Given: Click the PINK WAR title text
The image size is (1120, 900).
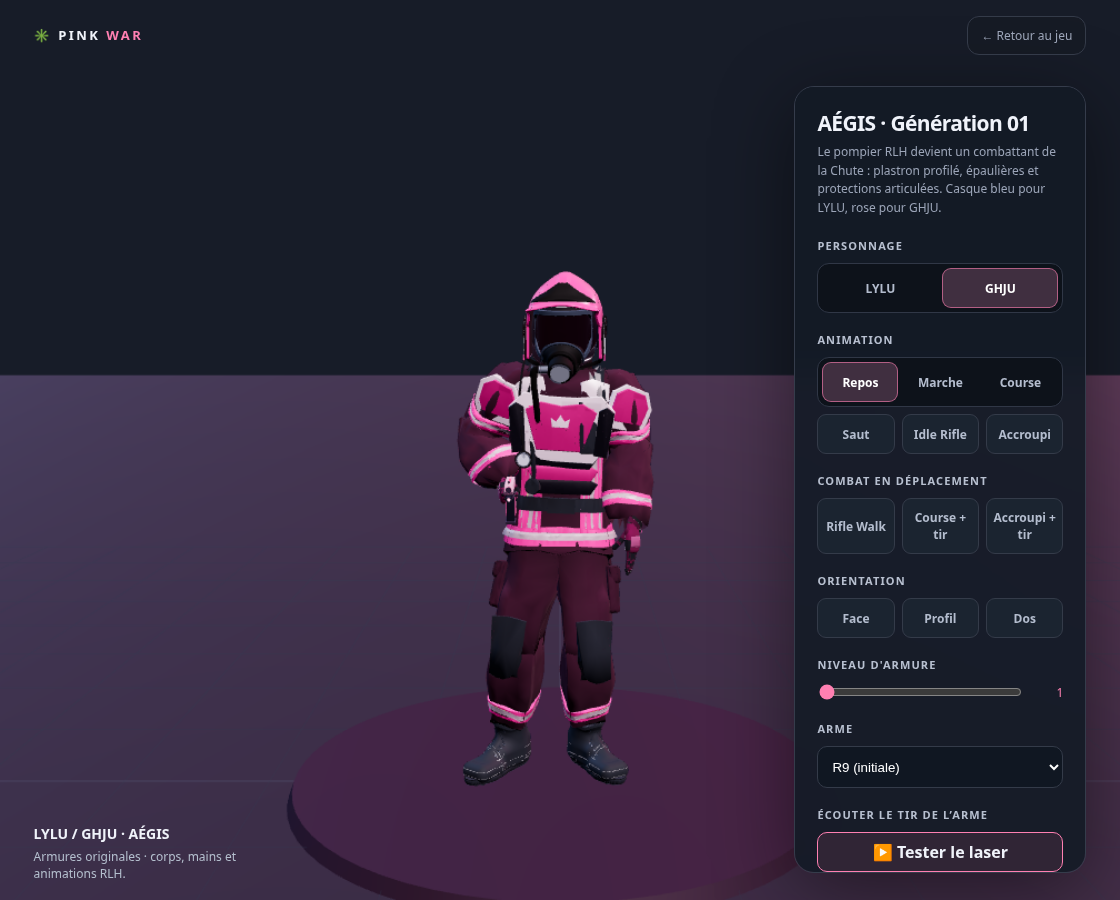Looking at the screenshot, I should coord(100,36).
